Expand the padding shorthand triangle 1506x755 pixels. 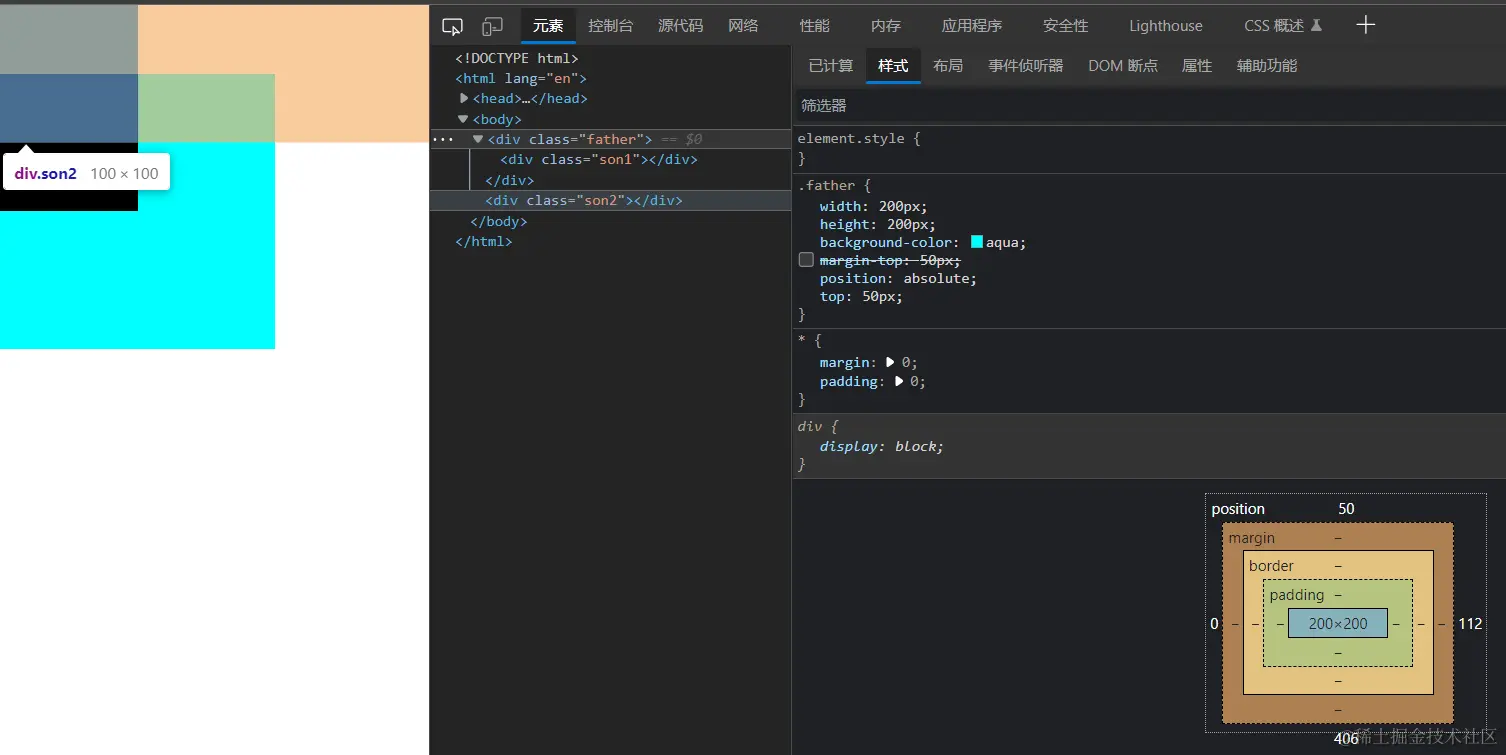pos(899,381)
